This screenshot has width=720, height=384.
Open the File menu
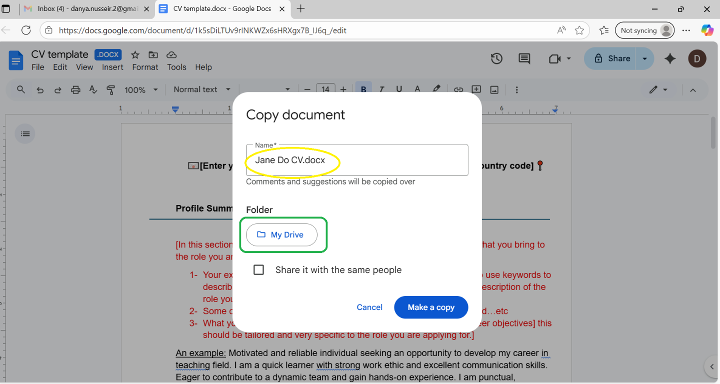[38, 67]
